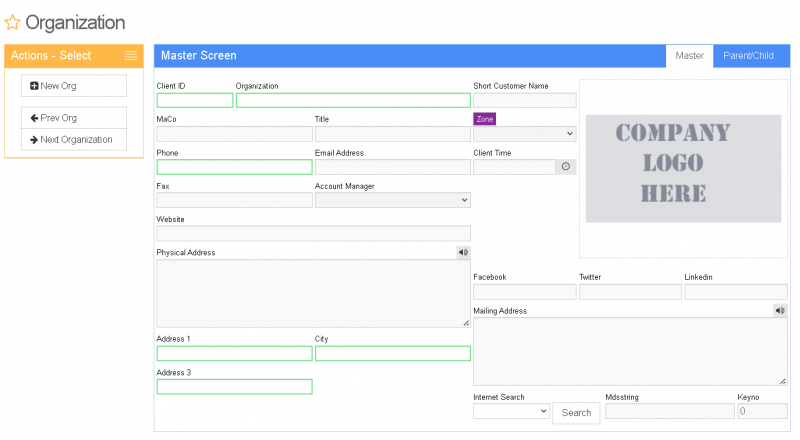
Task: Go to Next Organization
Action: pos(74,140)
